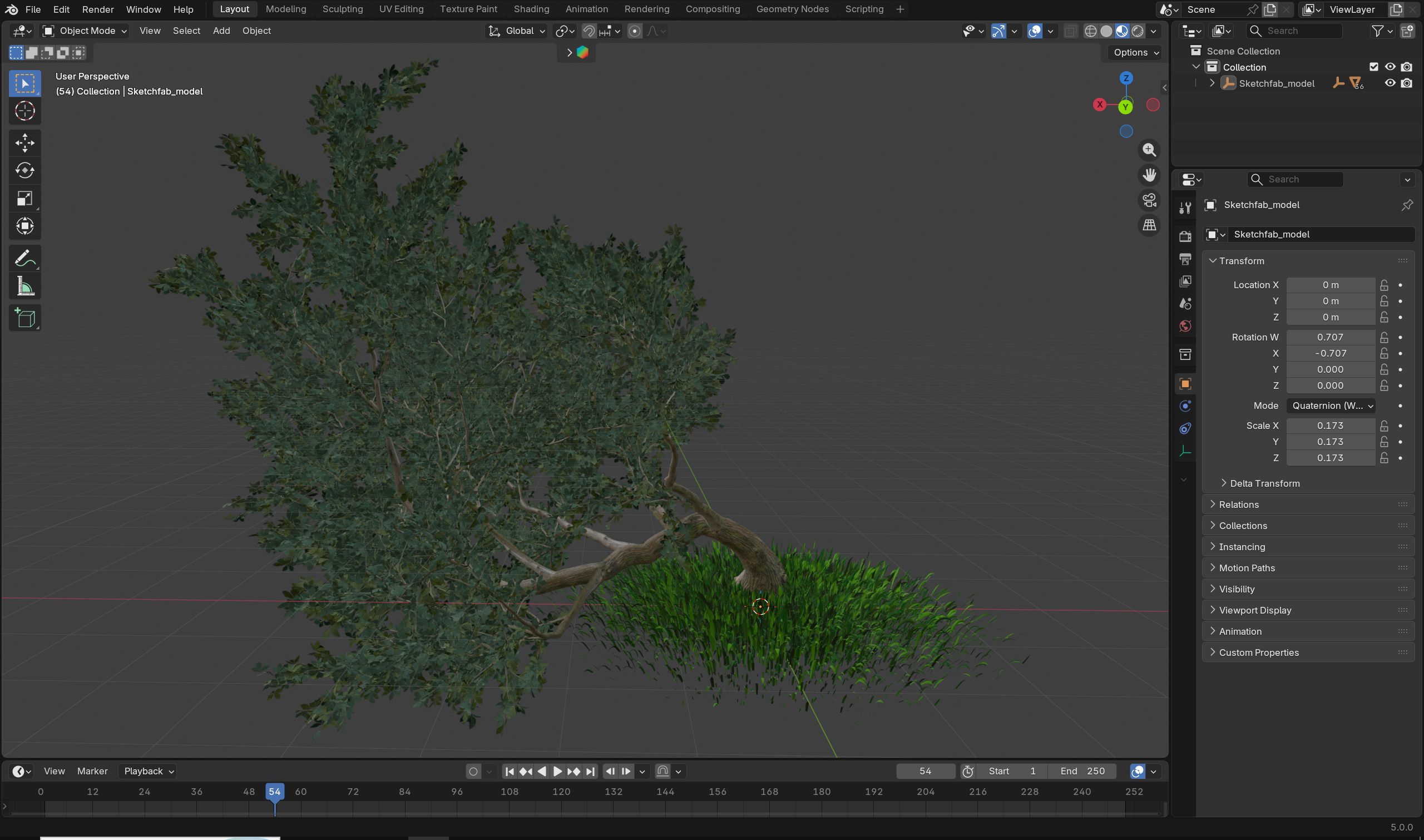Select the Add Cube tool
Viewport: 1424px width, 840px height.
[x=25, y=318]
